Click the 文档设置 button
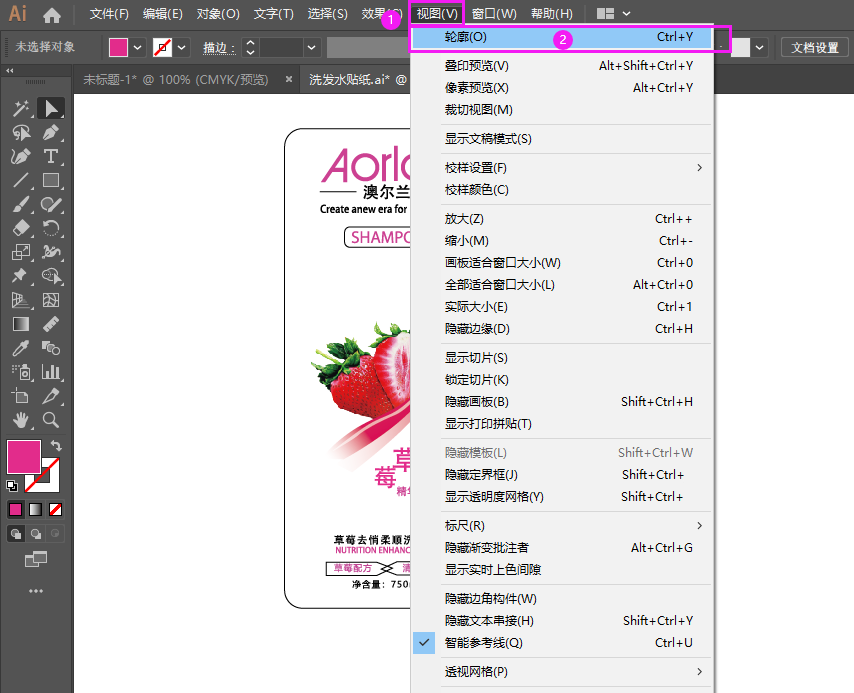Viewport: 854px width, 693px height. [x=815, y=46]
